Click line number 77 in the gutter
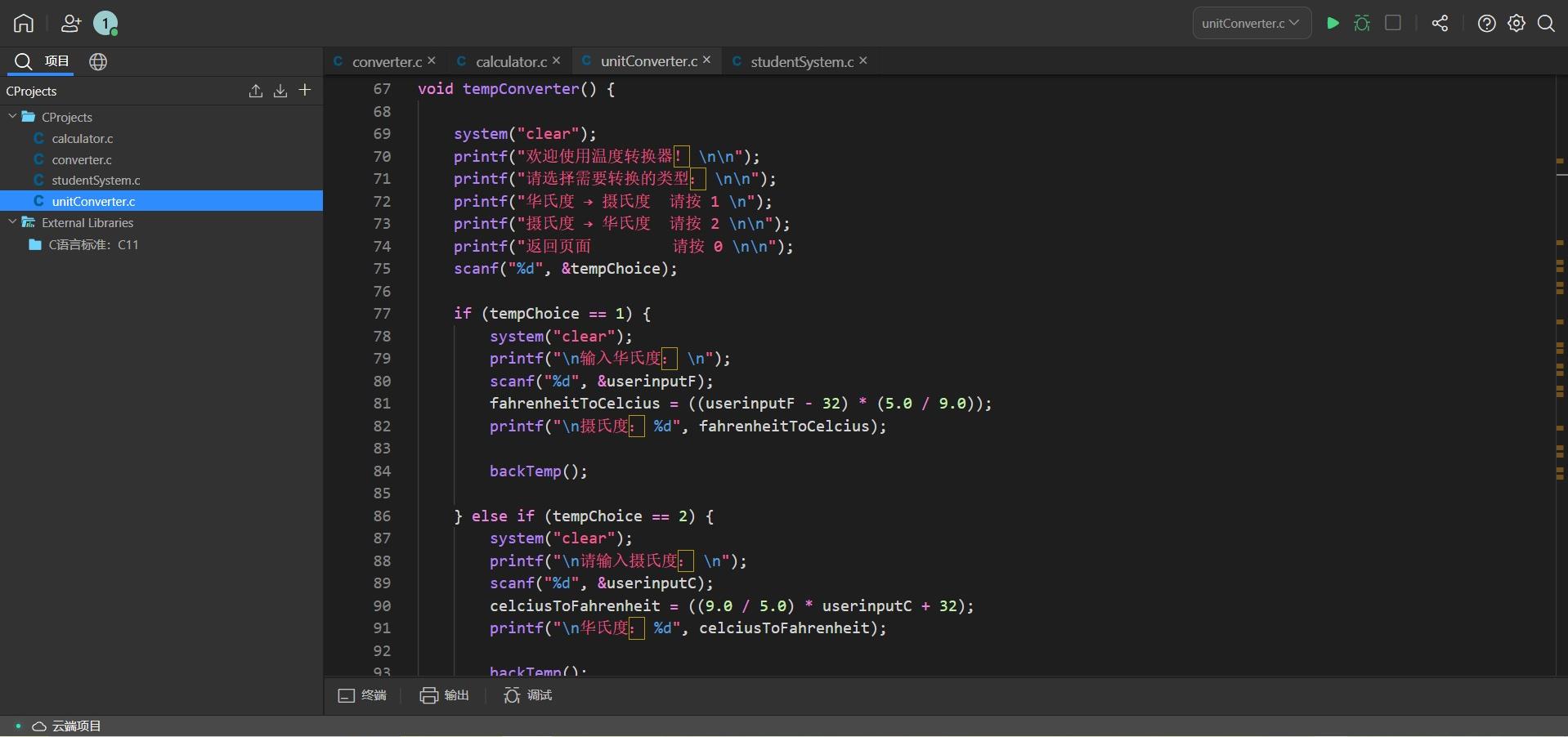 pyautogui.click(x=382, y=314)
